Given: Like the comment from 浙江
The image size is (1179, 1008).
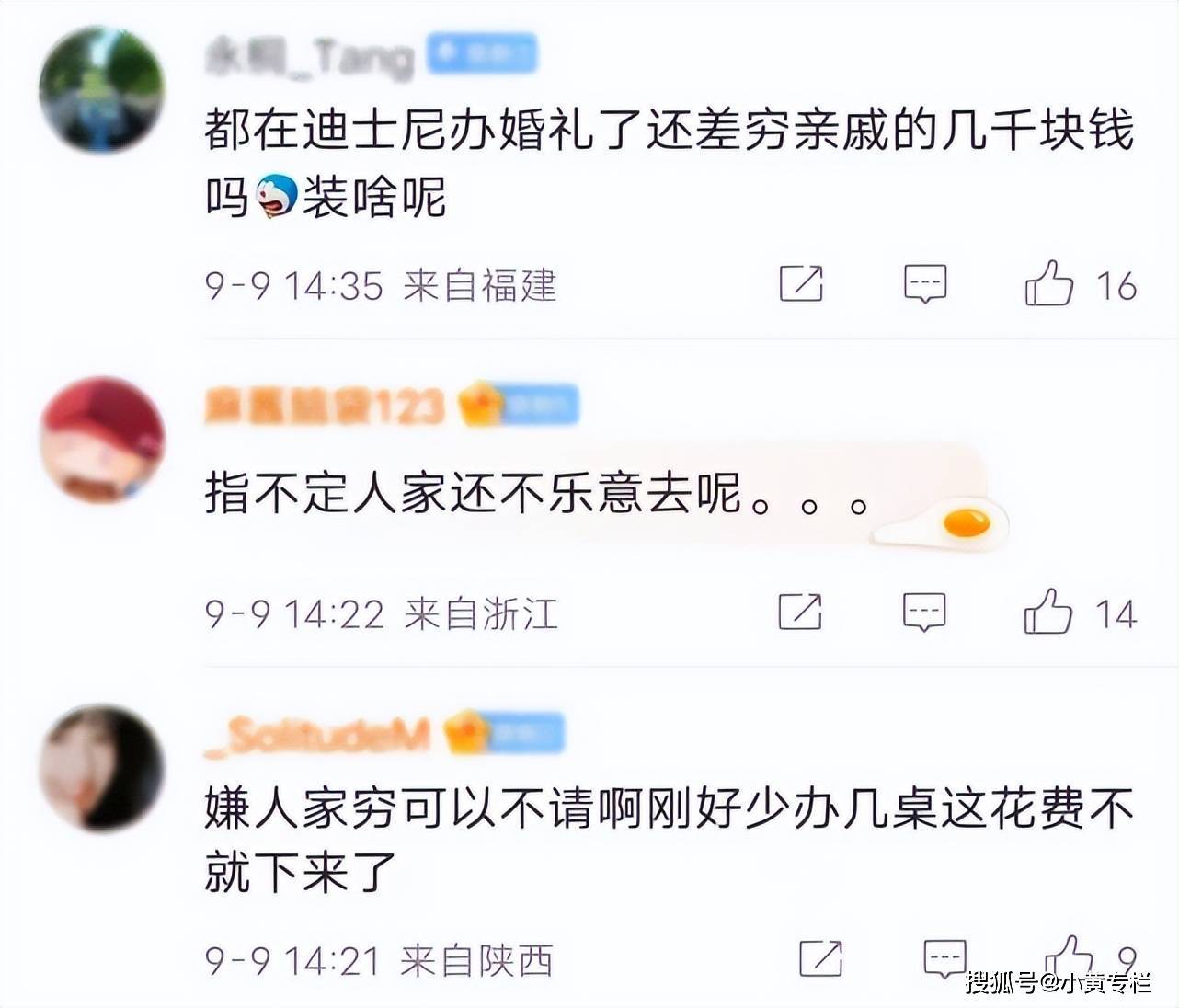Looking at the screenshot, I should [1048, 611].
